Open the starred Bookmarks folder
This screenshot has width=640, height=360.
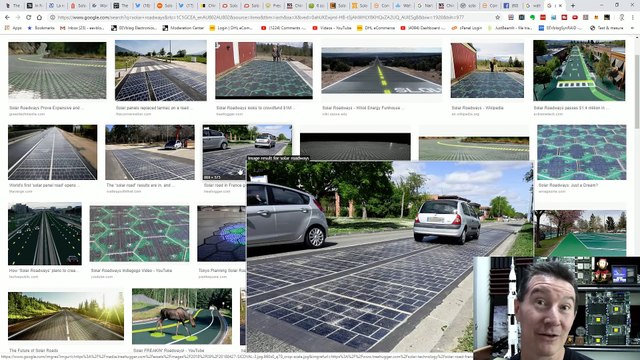[x=41, y=28]
